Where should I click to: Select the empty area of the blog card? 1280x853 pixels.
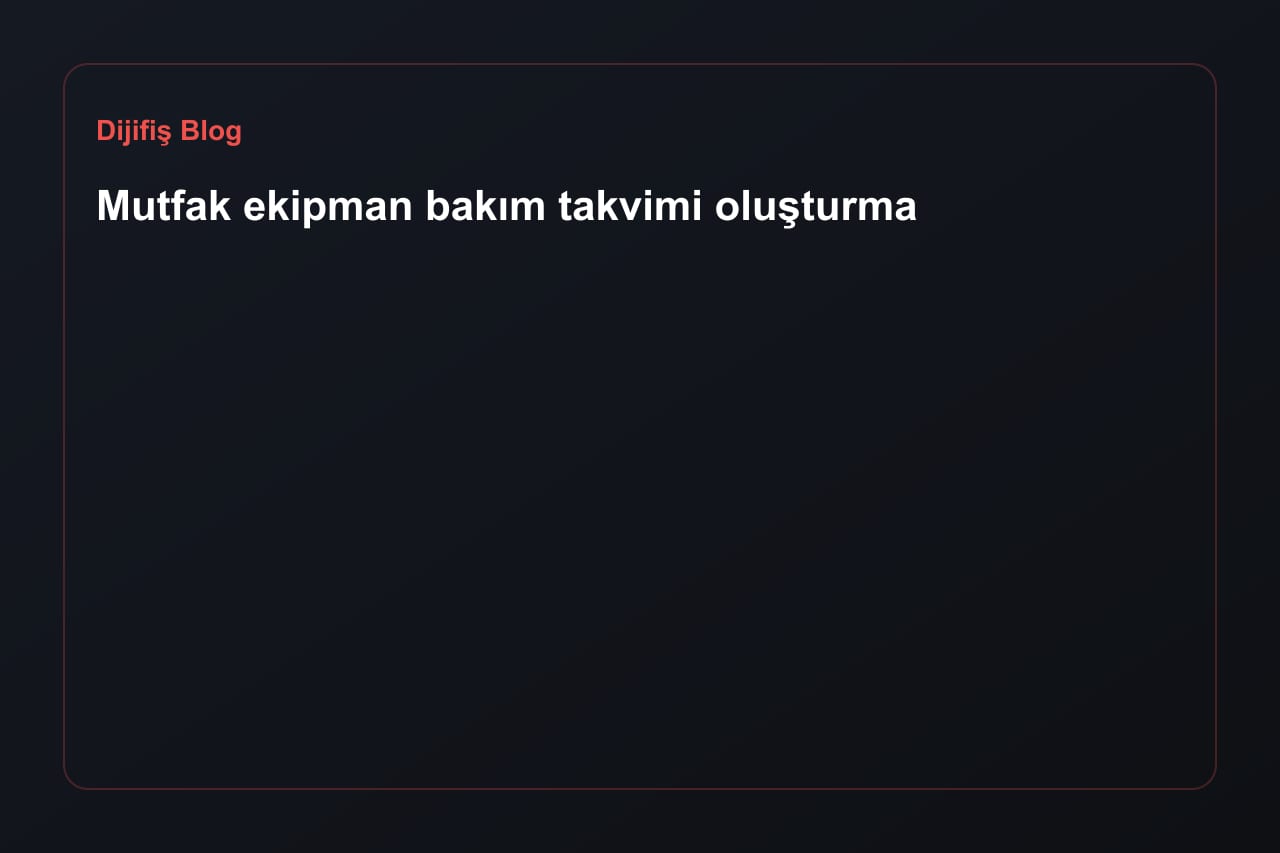point(640,500)
